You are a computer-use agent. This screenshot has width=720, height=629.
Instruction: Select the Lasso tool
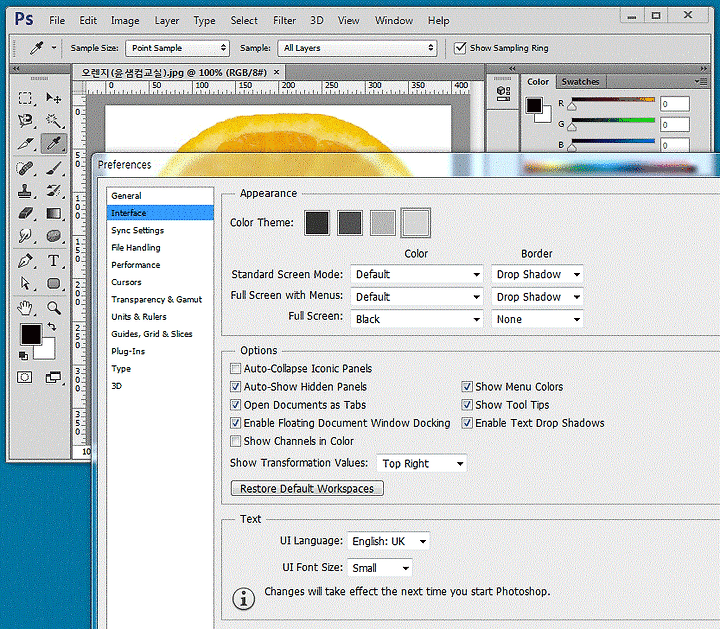25,121
